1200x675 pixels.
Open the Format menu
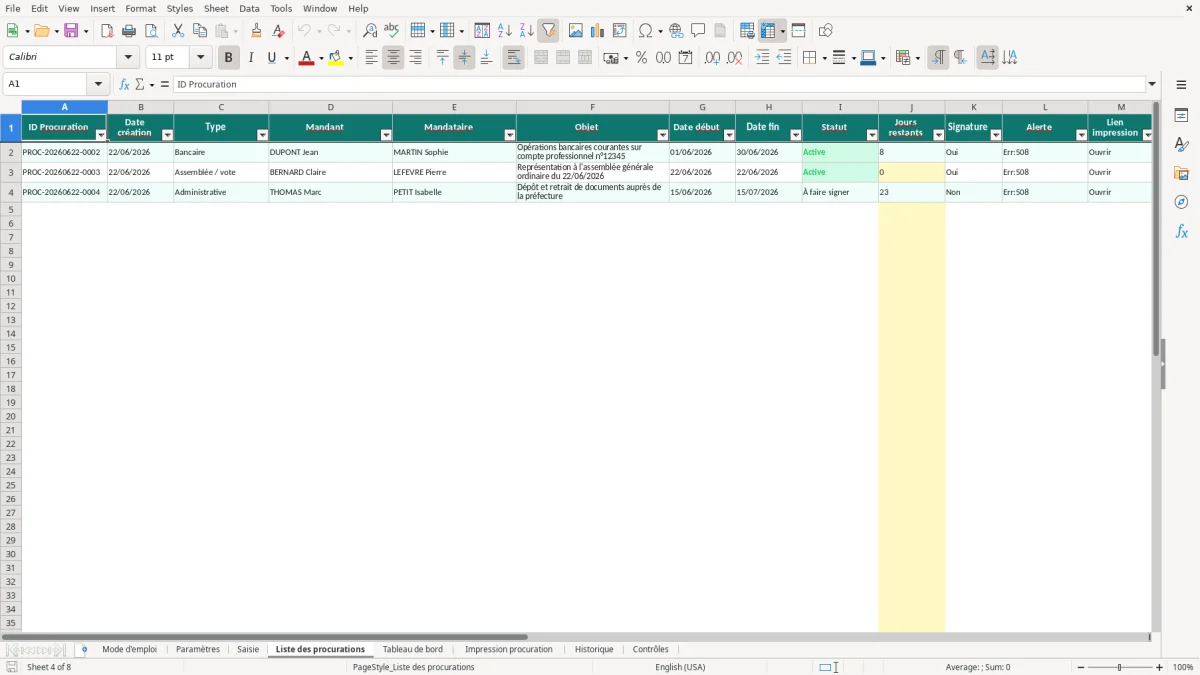tap(141, 8)
